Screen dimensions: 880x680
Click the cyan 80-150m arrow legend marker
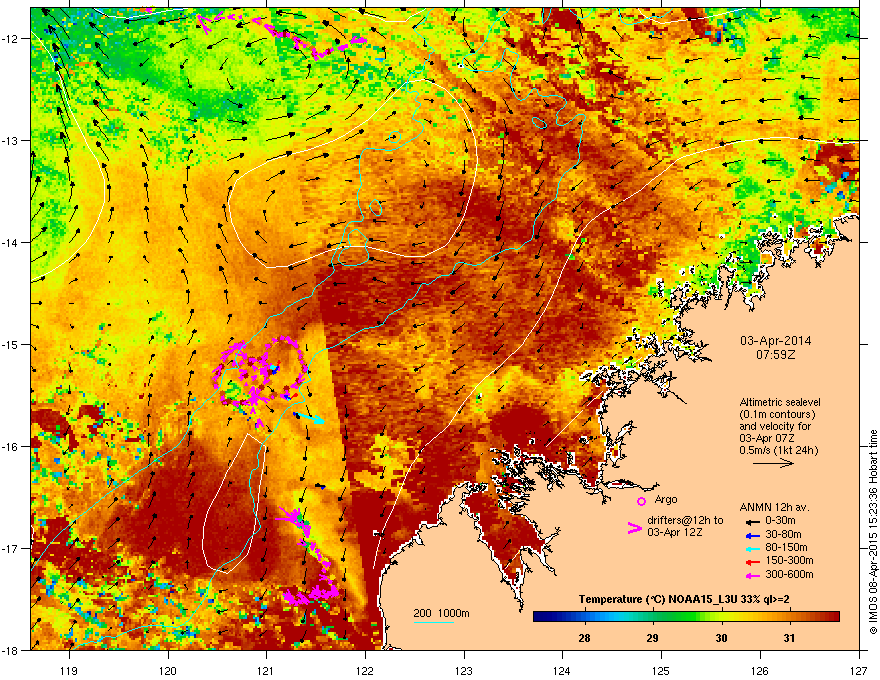click(753, 548)
